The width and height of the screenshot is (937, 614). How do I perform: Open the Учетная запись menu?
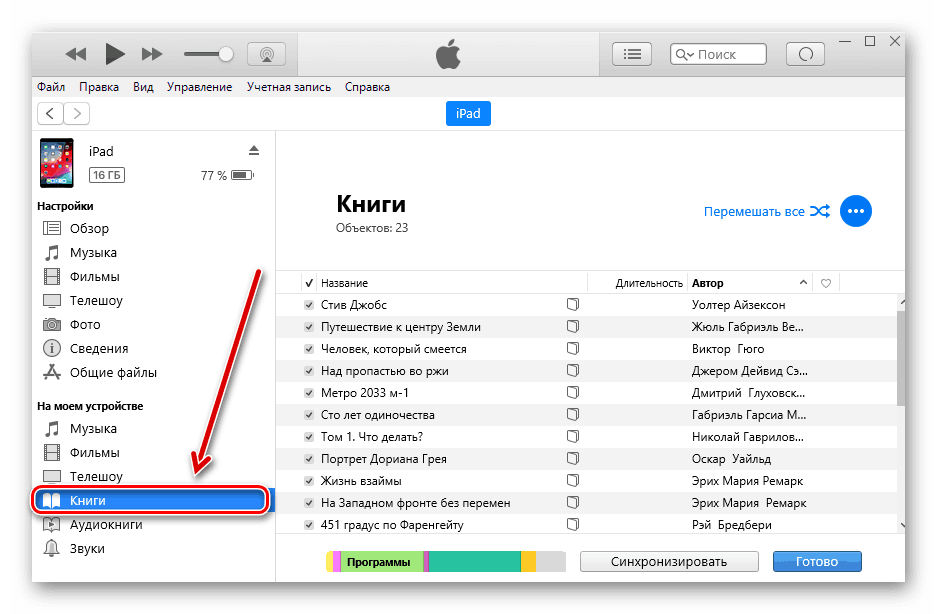(x=289, y=87)
